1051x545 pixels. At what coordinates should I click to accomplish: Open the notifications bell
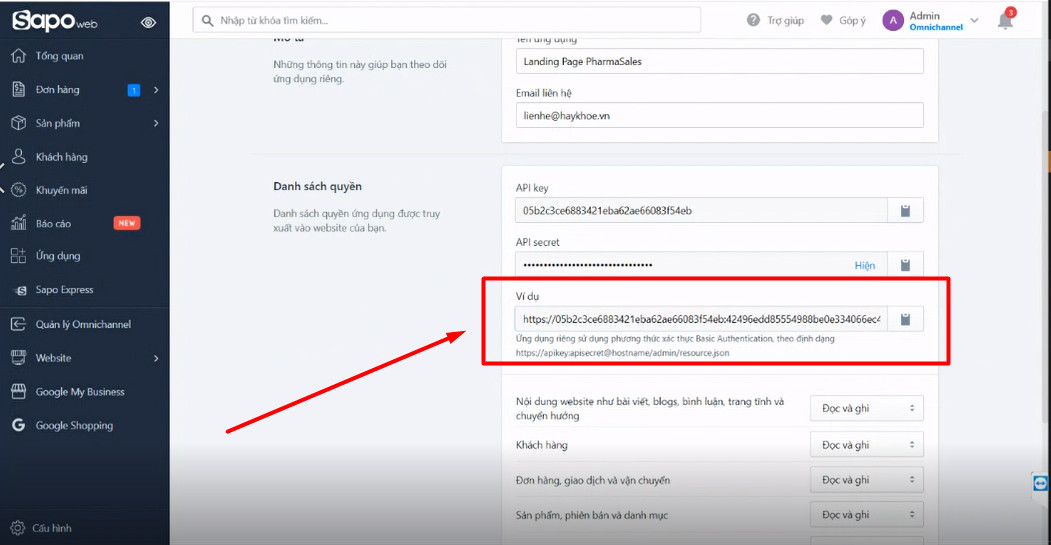(x=1005, y=20)
